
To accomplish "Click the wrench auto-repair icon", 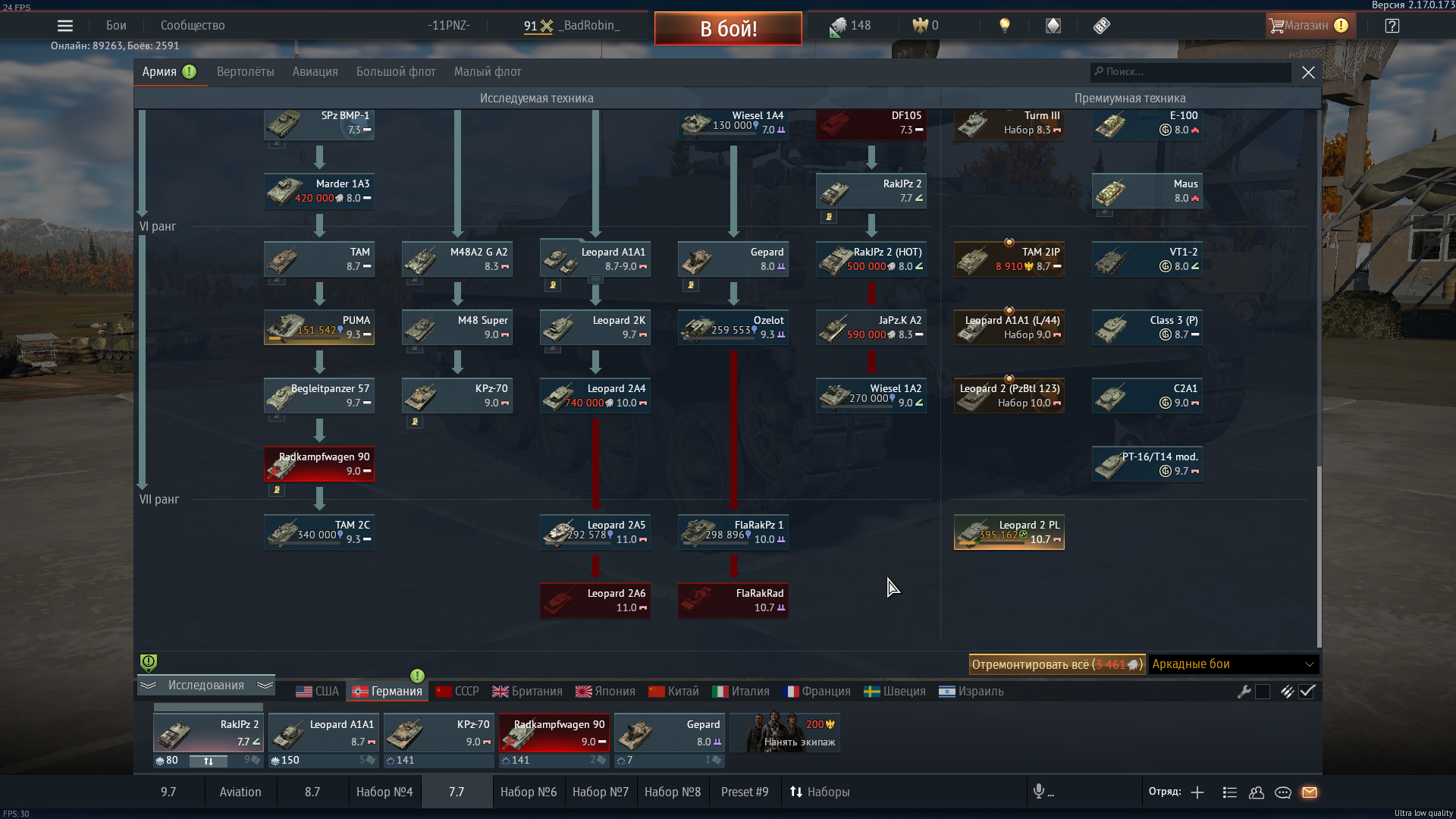I will pos(1244,692).
